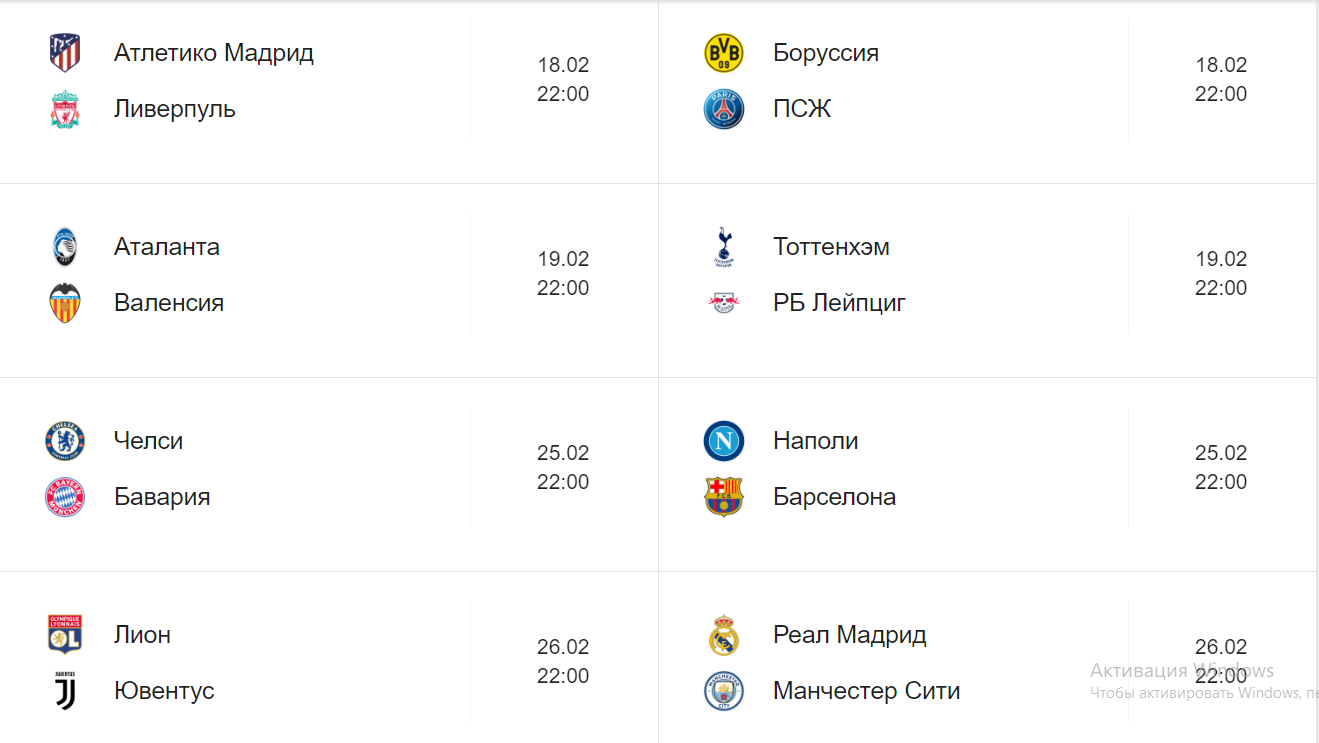Click the Атлетико Мадрид match time 18.02 22:00
The width and height of the screenshot is (1319, 743).
563,80
